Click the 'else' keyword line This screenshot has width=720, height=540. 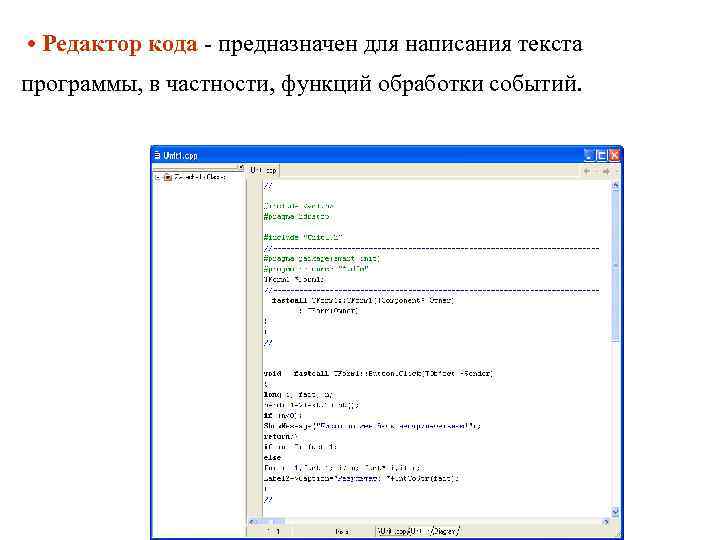[272, 457]
